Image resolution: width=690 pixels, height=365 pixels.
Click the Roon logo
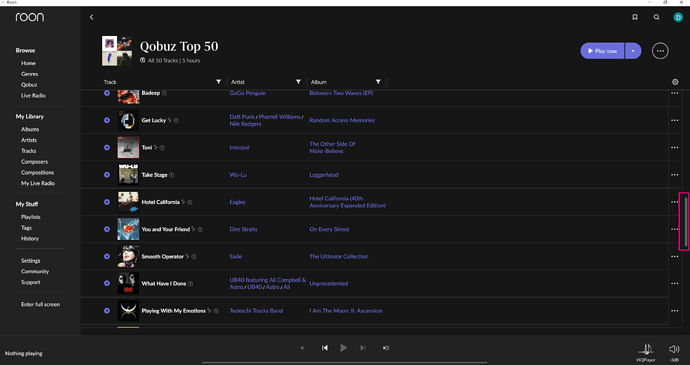[29, 17]
